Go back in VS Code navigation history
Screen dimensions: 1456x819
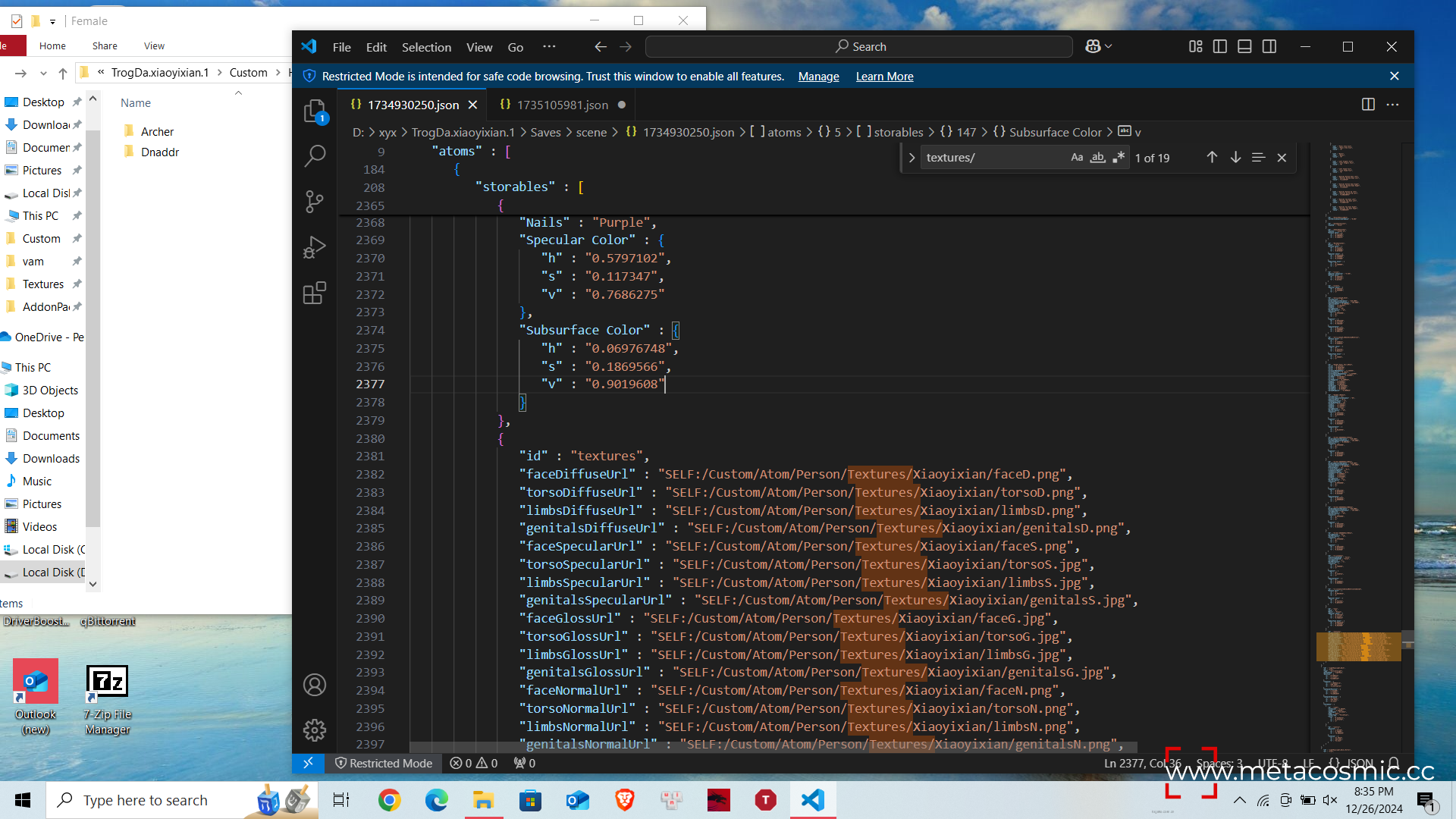[601, 47]
